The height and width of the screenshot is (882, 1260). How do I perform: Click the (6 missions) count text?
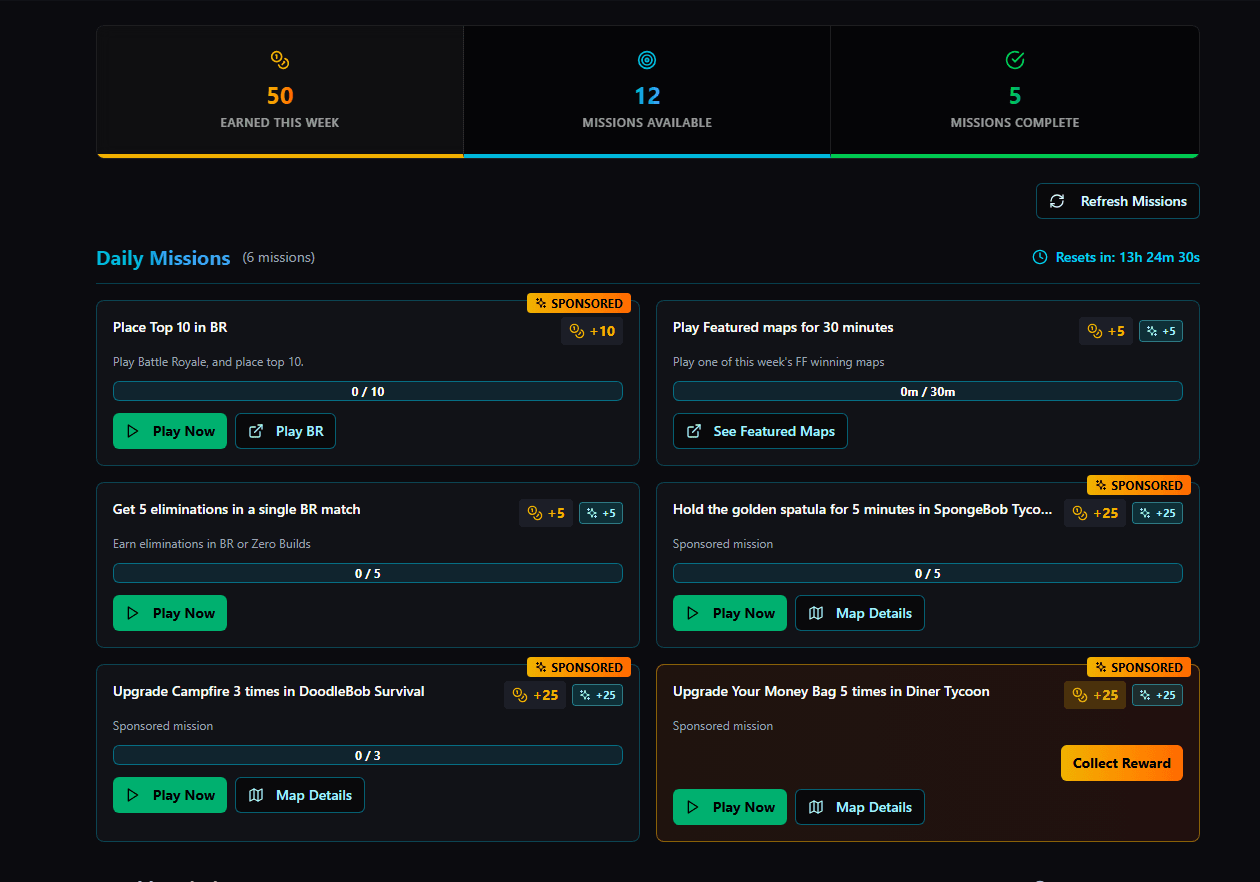point(278,258)
